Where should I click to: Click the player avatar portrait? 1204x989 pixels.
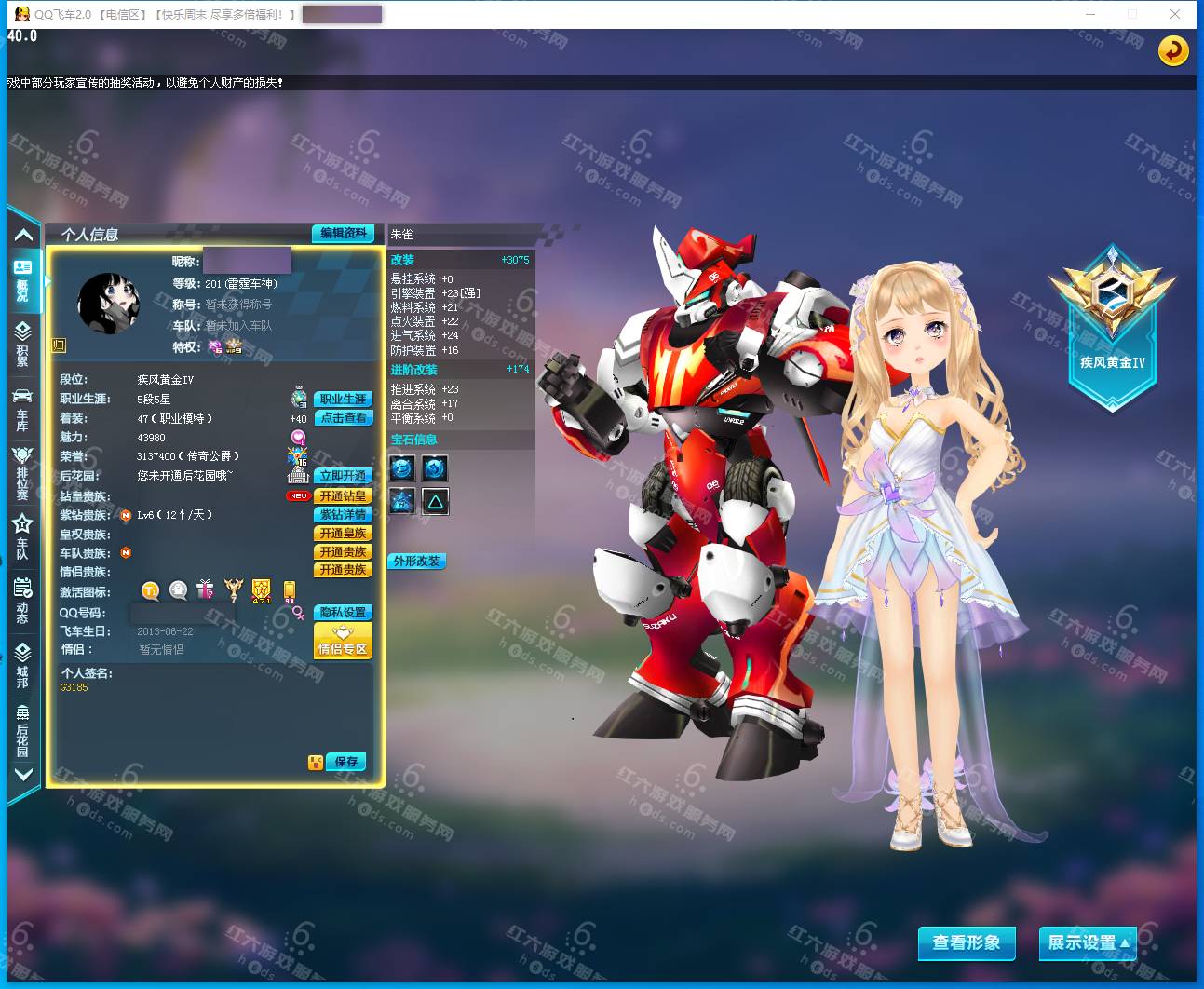108,304
